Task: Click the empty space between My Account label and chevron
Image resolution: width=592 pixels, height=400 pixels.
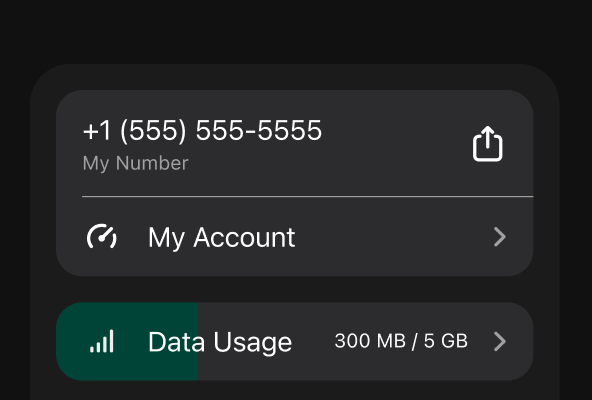Action: tap(393, 237)
